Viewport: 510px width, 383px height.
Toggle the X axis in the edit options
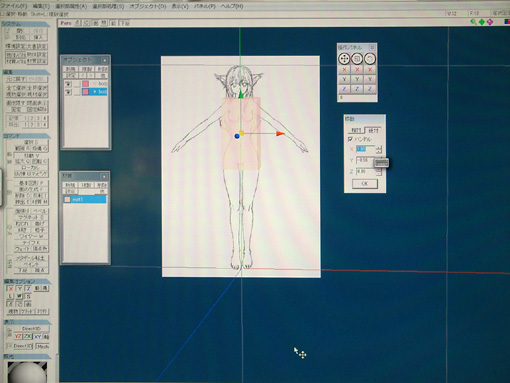click(x=11, y=289)
